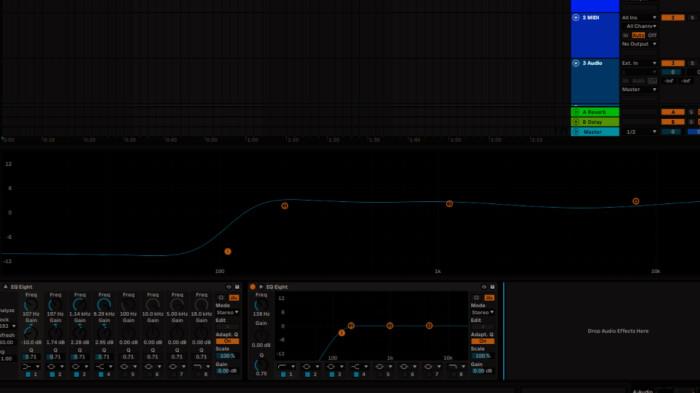Toggle band 3 activator in second EQ Eight
The height and width of the screenshot is (393, 700).
[333, 374]
